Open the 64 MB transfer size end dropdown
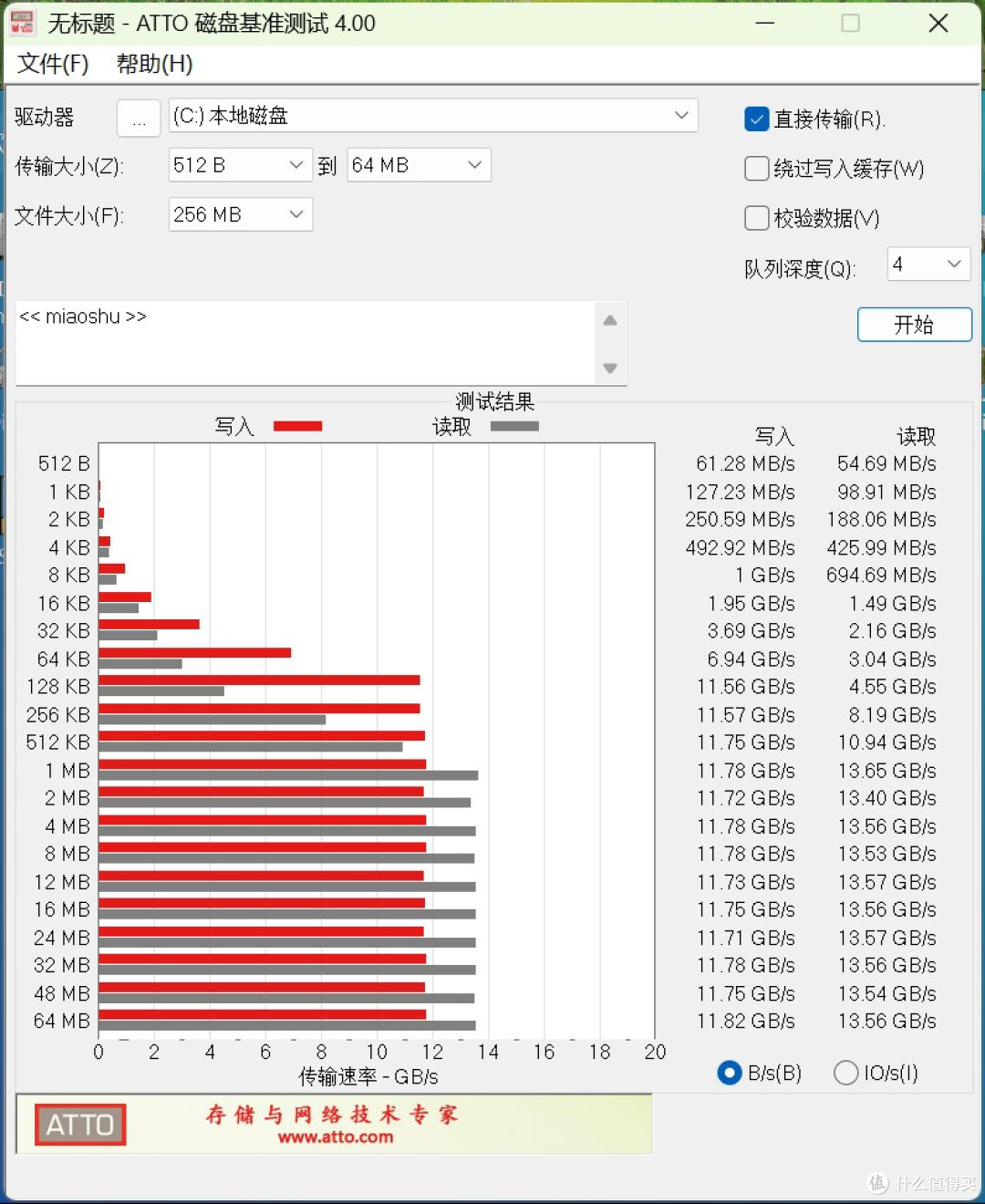985x1204 pixels. click(x=419, y=165)
